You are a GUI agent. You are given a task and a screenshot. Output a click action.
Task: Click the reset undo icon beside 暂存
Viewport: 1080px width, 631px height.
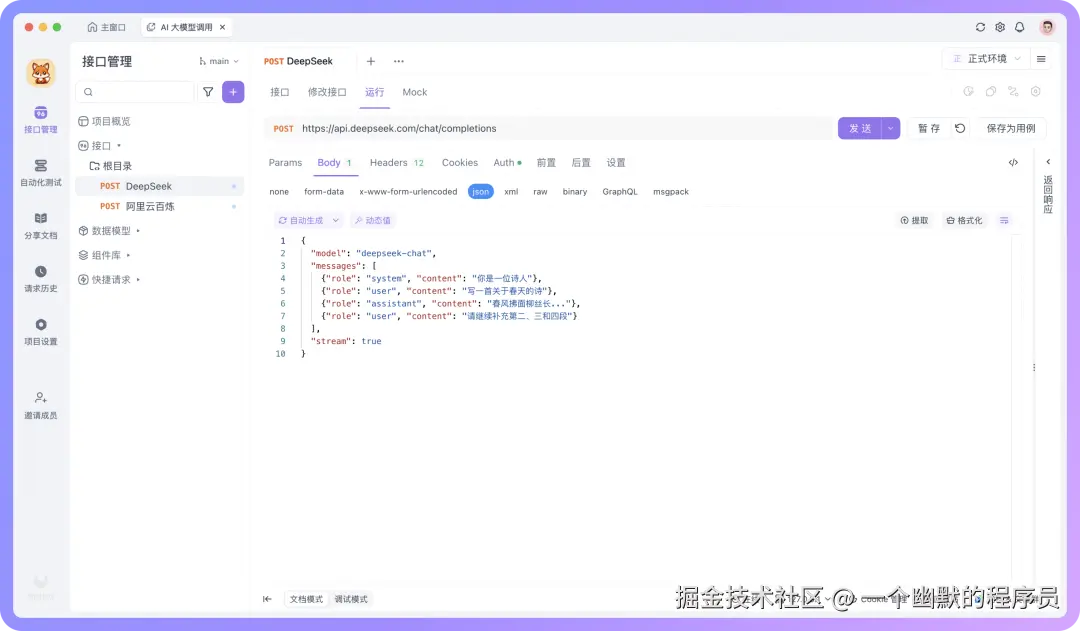pyautogui.click(x=960, y=128)
